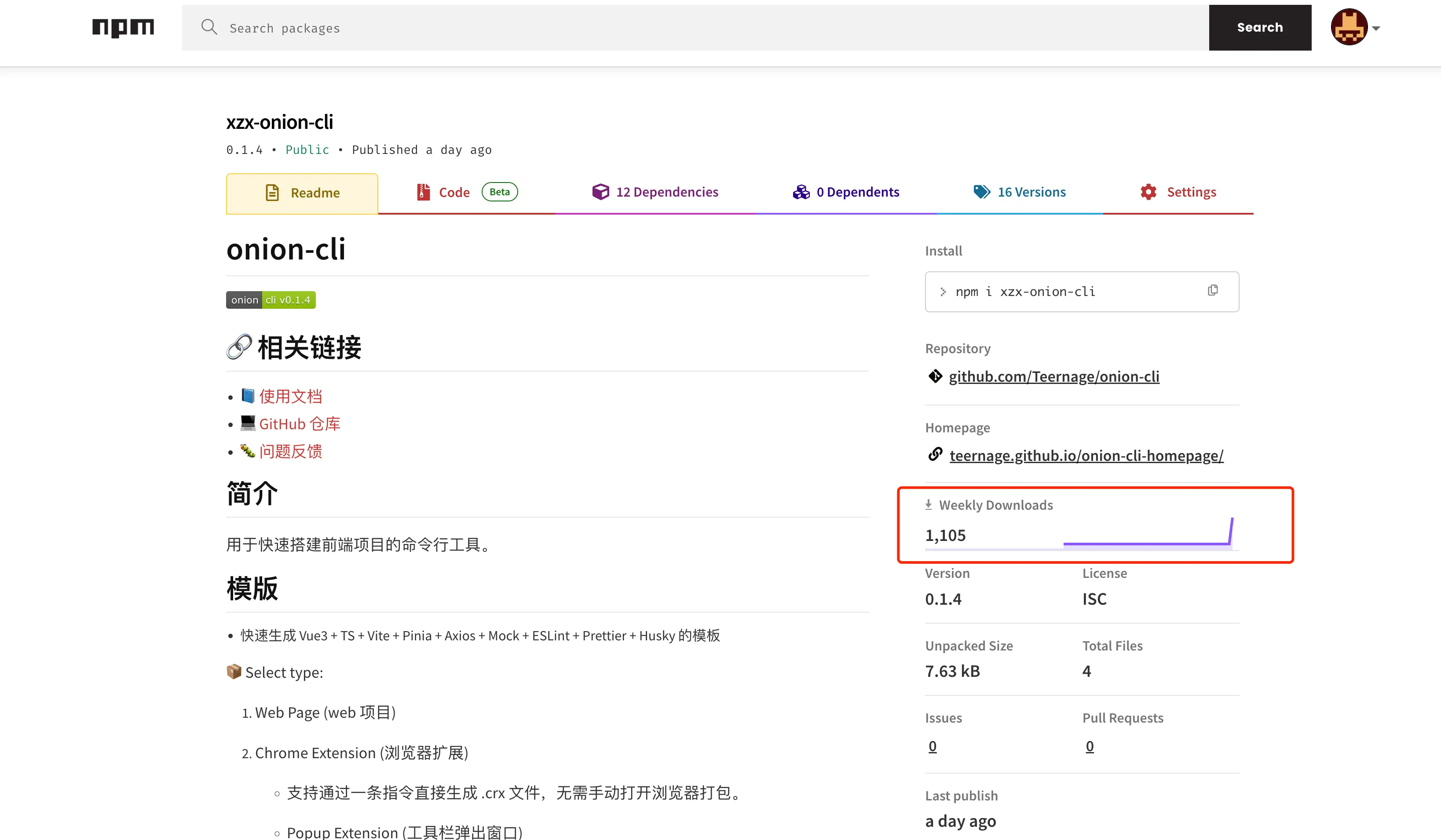Open the Readme tab

[302, 193]
